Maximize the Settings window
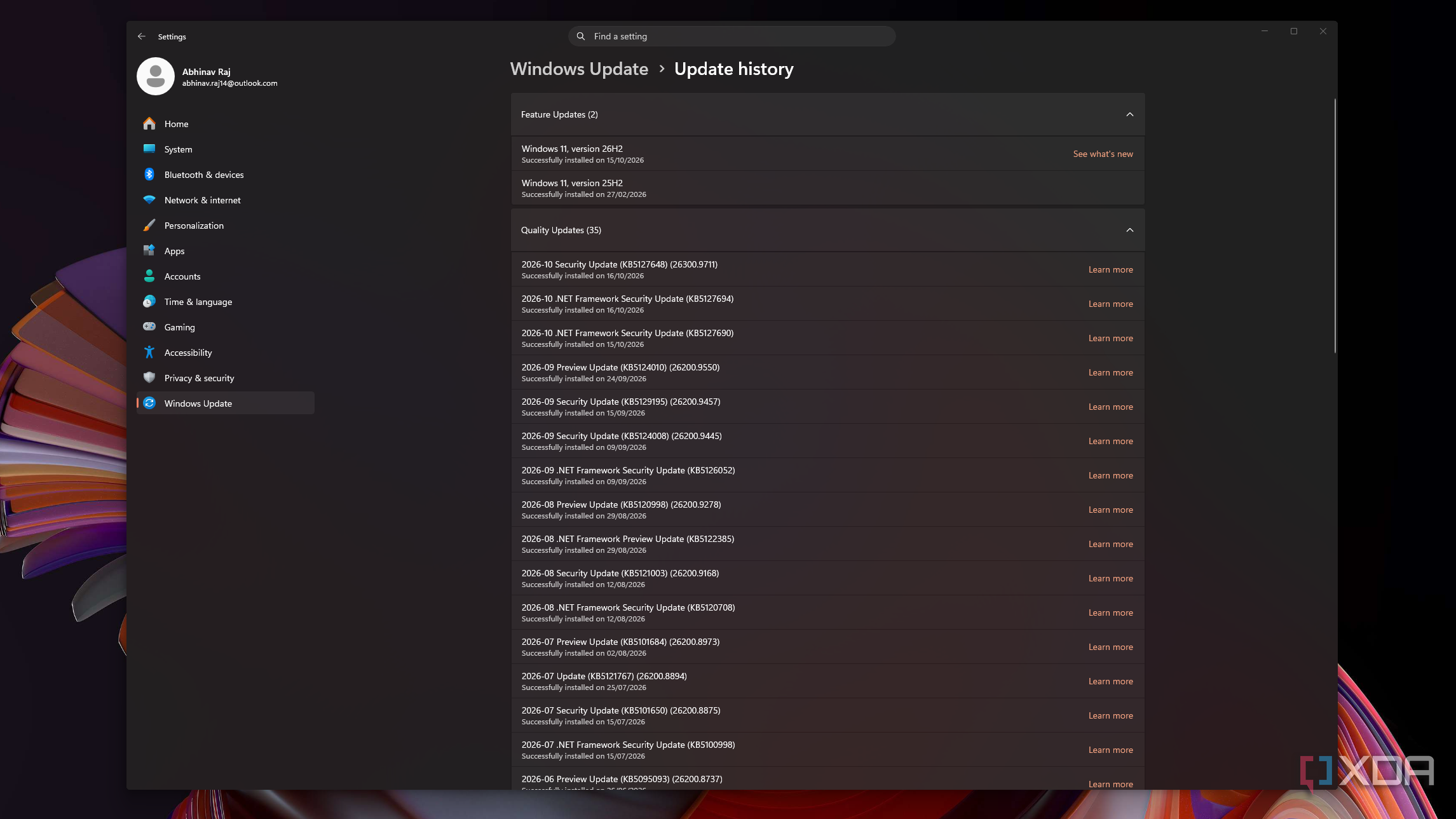This screenshot has width=1456, height=819. point(1293,31)
